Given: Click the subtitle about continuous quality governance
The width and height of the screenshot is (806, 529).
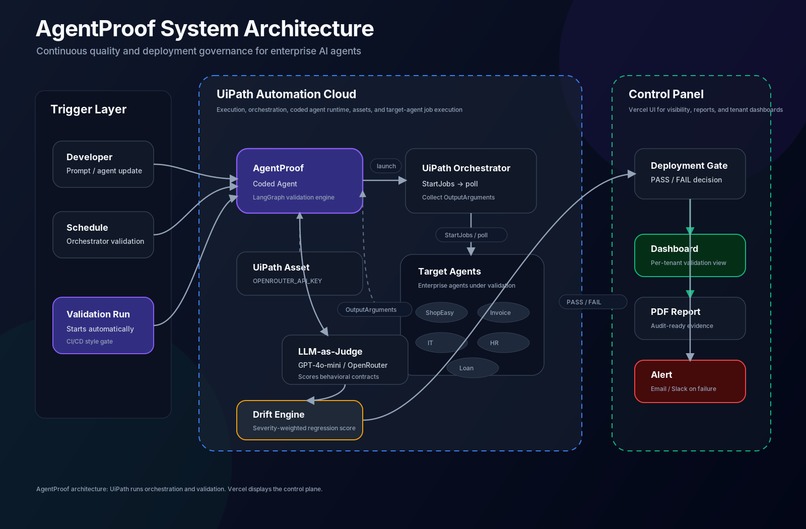Looking at the screenshot, I should [x=198, y=51].
